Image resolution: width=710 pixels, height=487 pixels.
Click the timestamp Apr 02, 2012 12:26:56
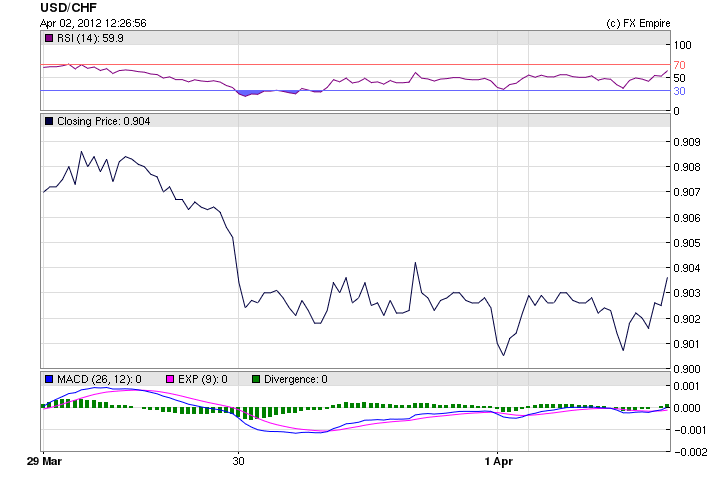tap(93, 23)
